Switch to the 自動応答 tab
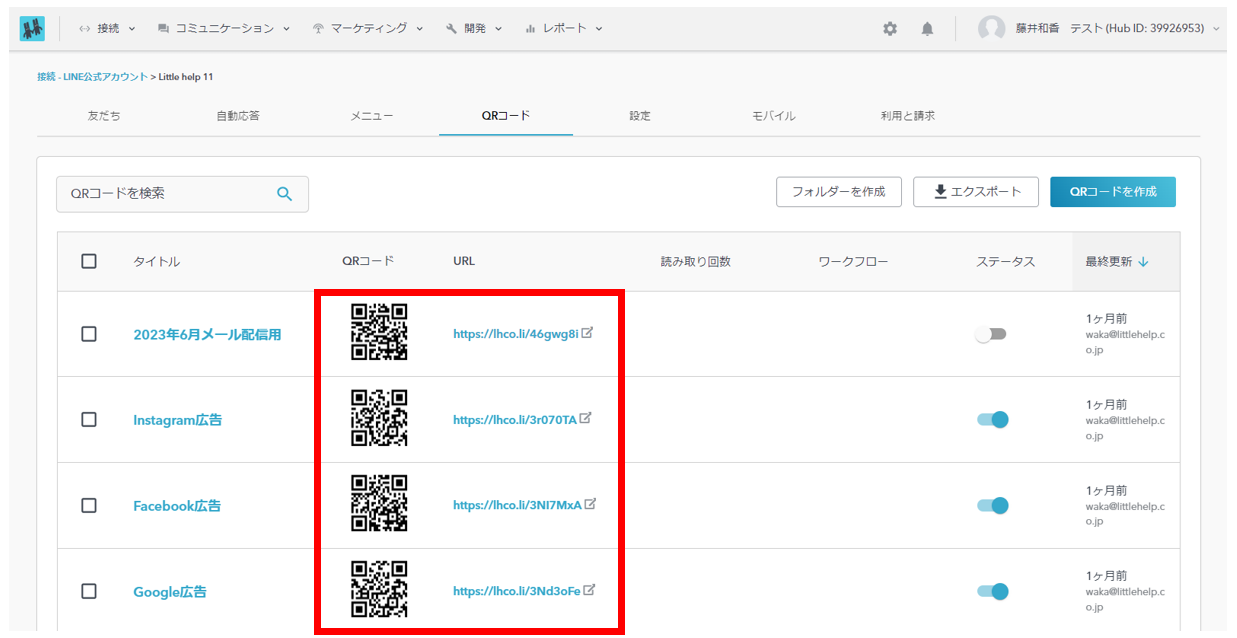1237x638 pixels. coord(238,116)
